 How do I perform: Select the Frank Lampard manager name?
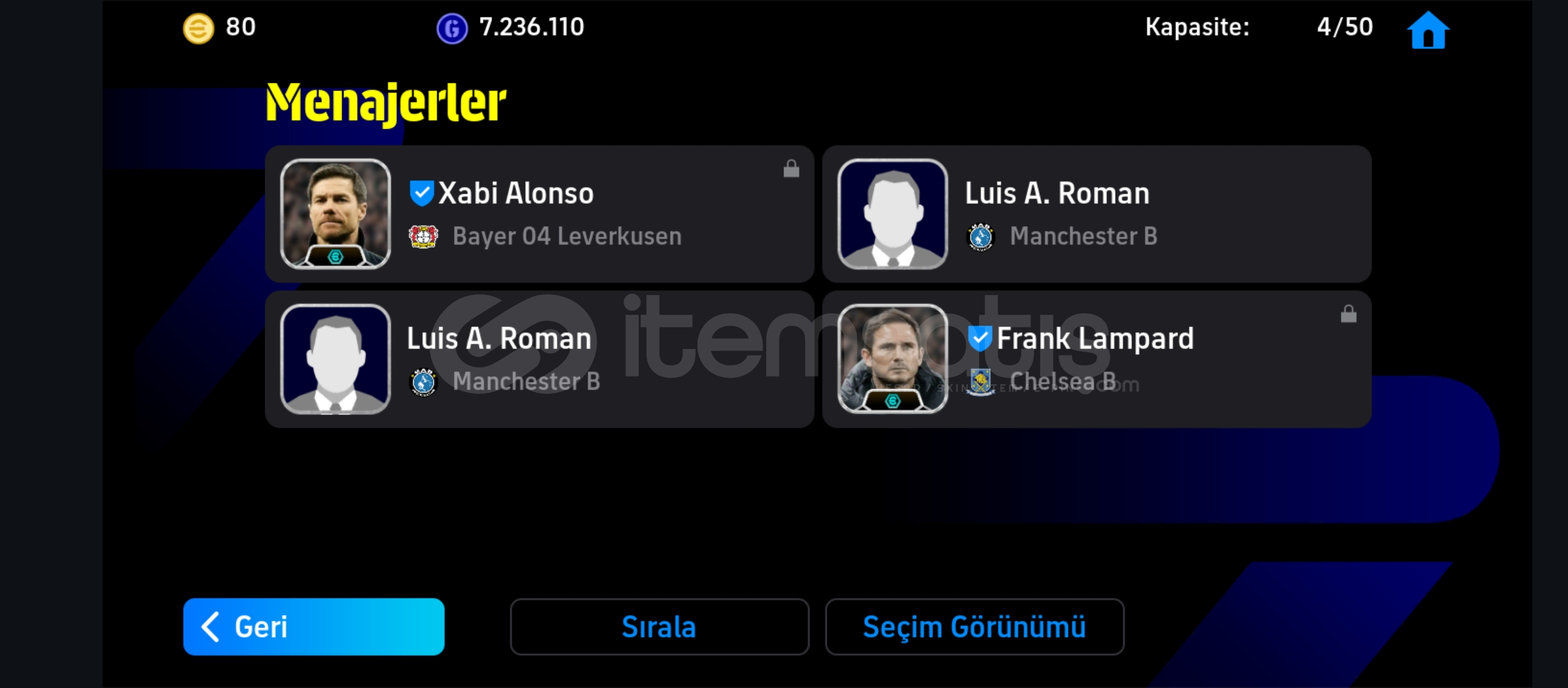click(x=1094, y=338)
